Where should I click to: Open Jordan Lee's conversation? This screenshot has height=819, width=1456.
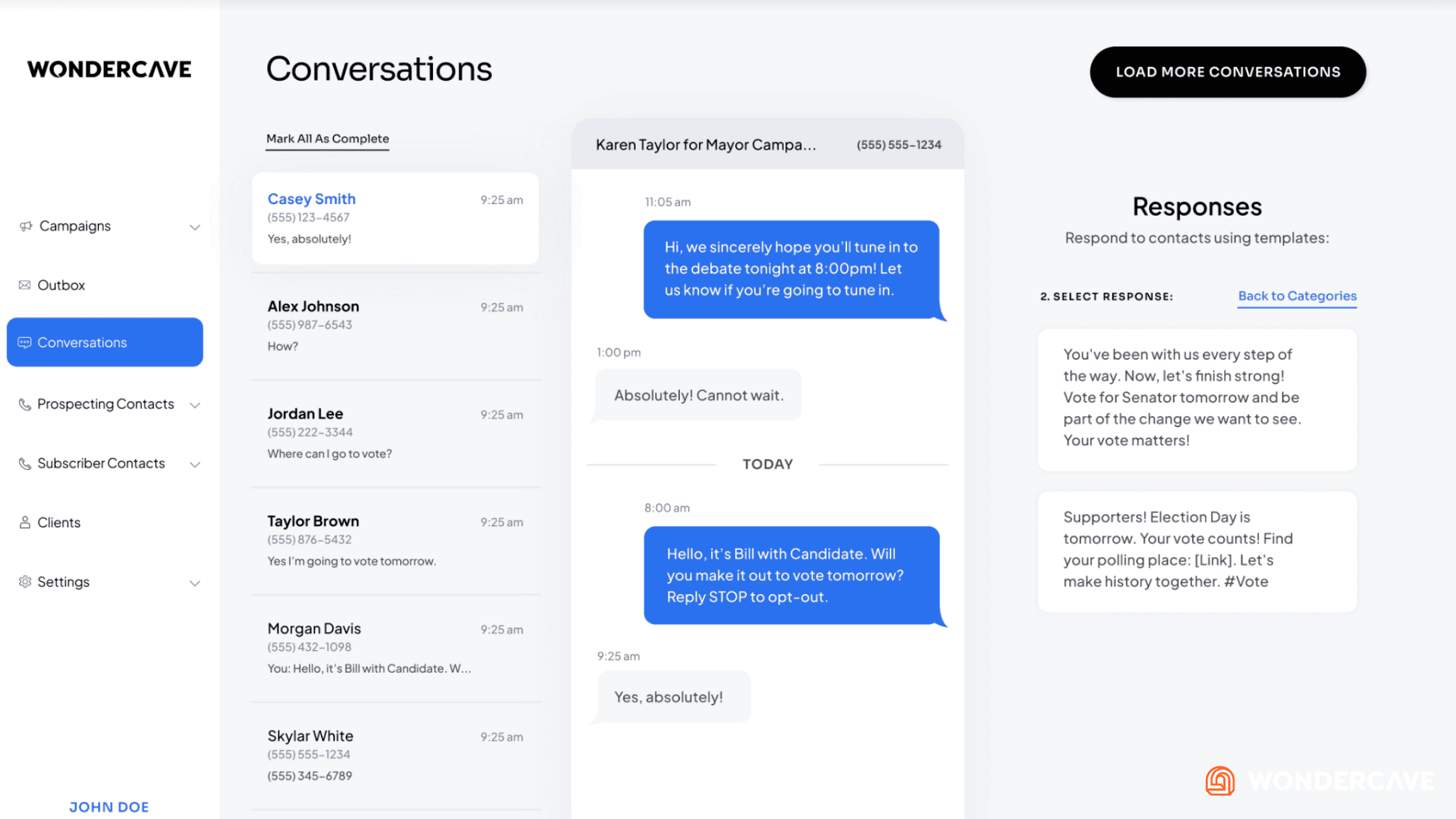395,433
